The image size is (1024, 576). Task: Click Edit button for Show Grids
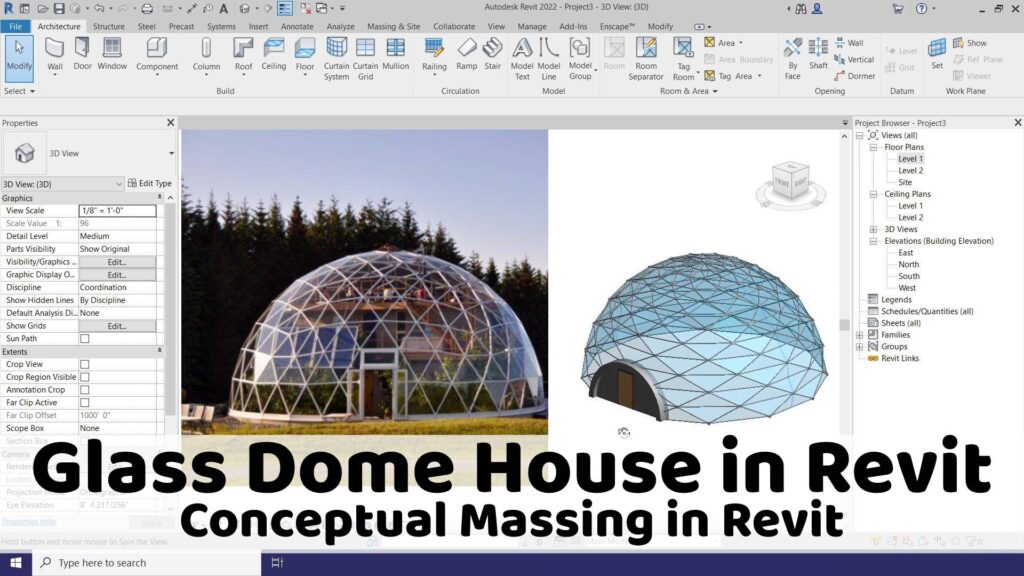click(117, 326)
